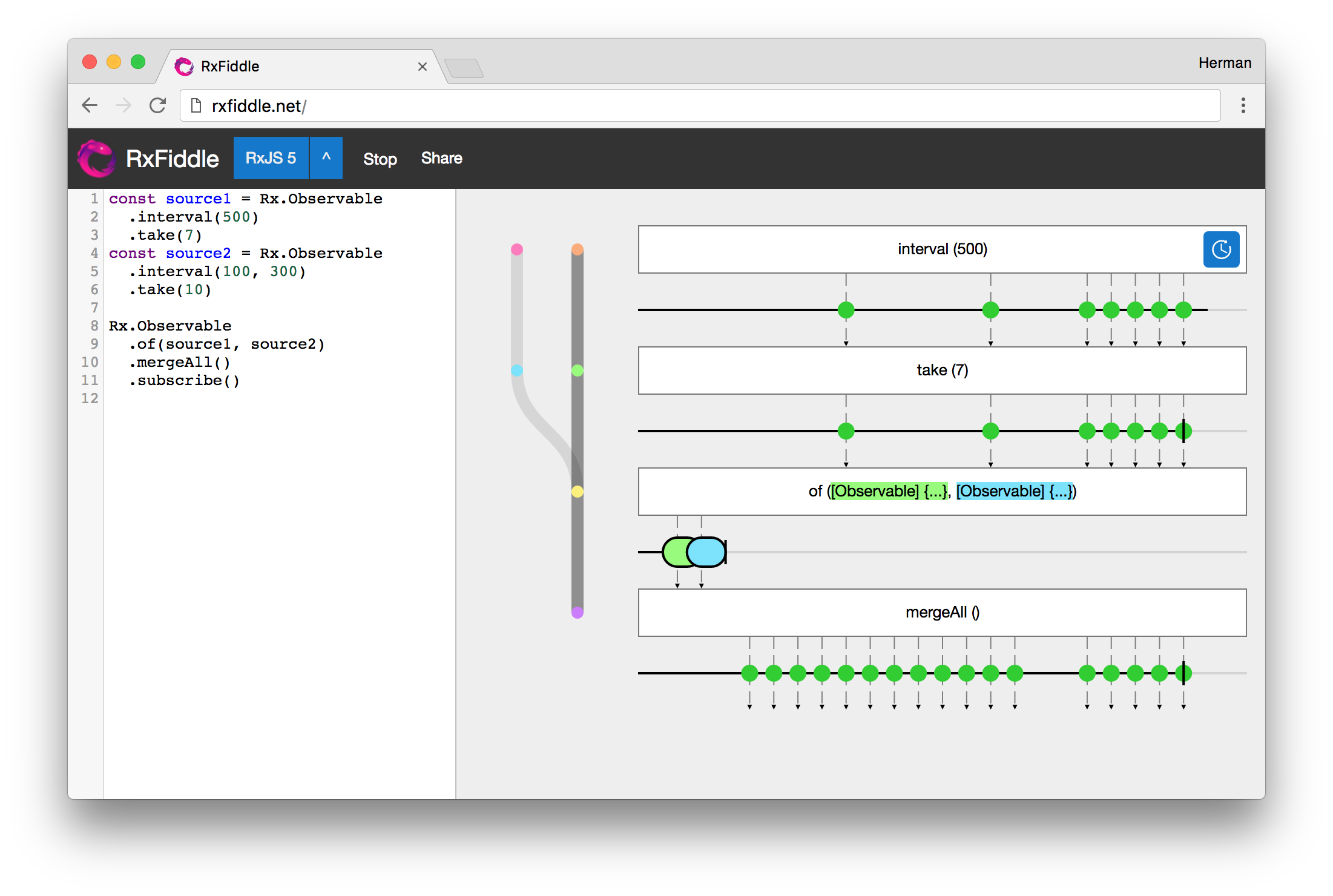Screen dimensions: 1333x896
Task: Click the rxfiddle.net address bar
Action: [x=696, y=106]
